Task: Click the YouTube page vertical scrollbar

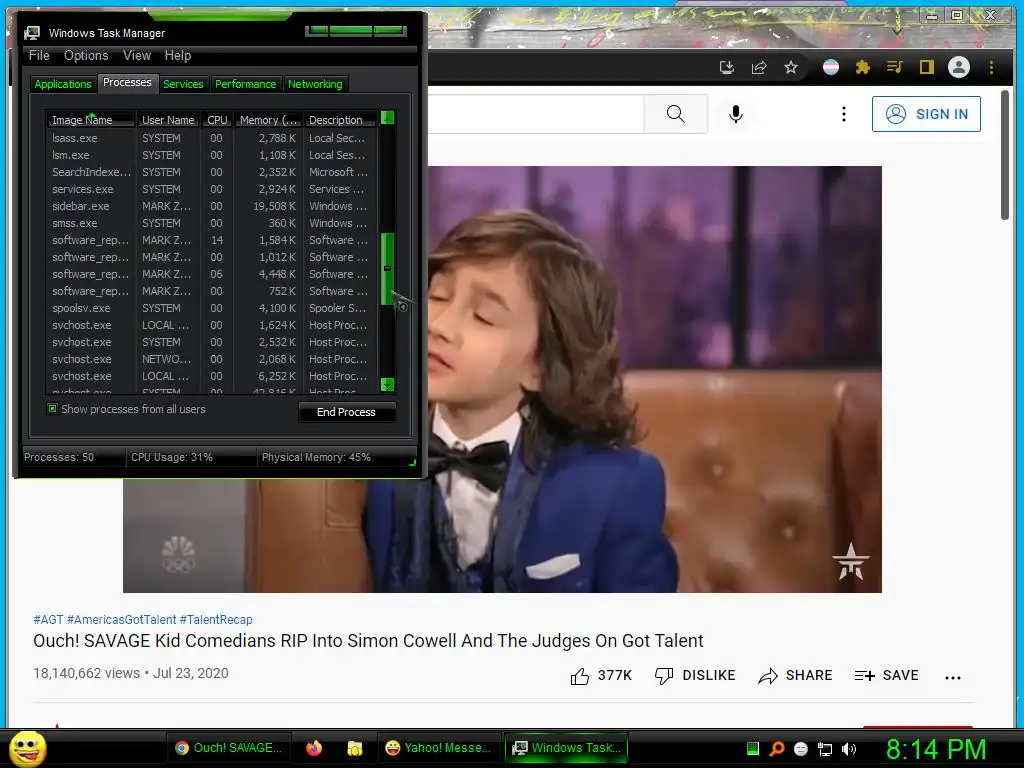Action: coord(1004,155)
